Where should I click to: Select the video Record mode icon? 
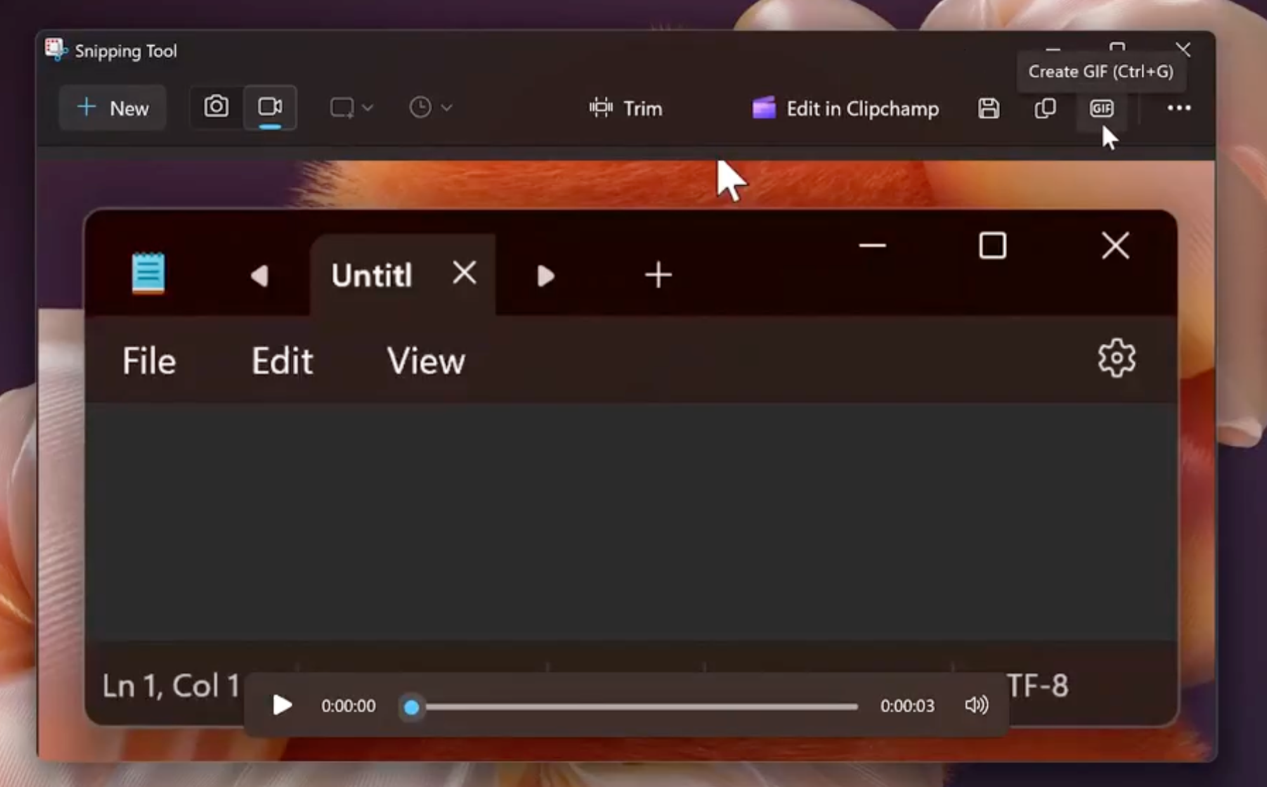[x=270, y=107]
